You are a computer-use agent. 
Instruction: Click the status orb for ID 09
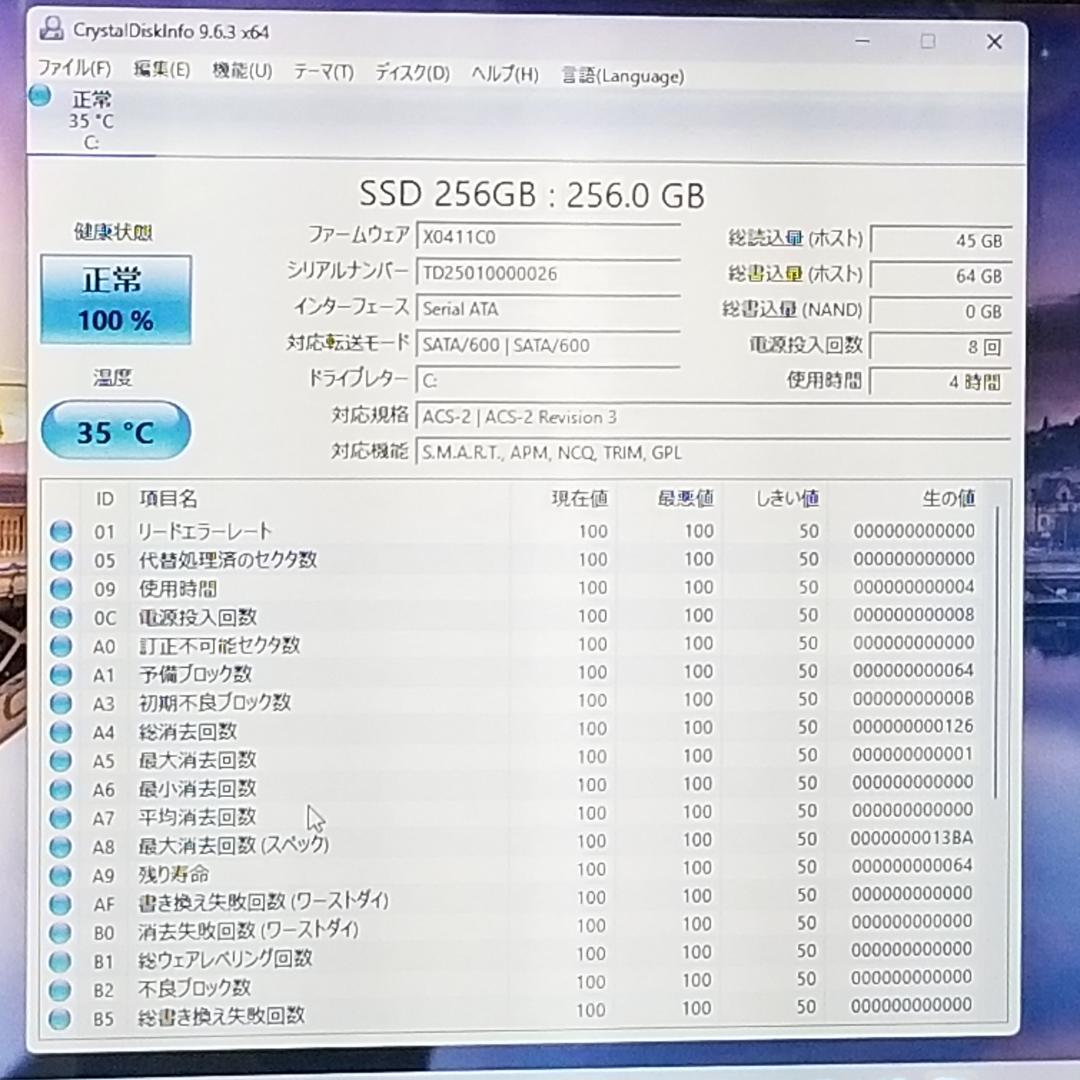(61, 588)
